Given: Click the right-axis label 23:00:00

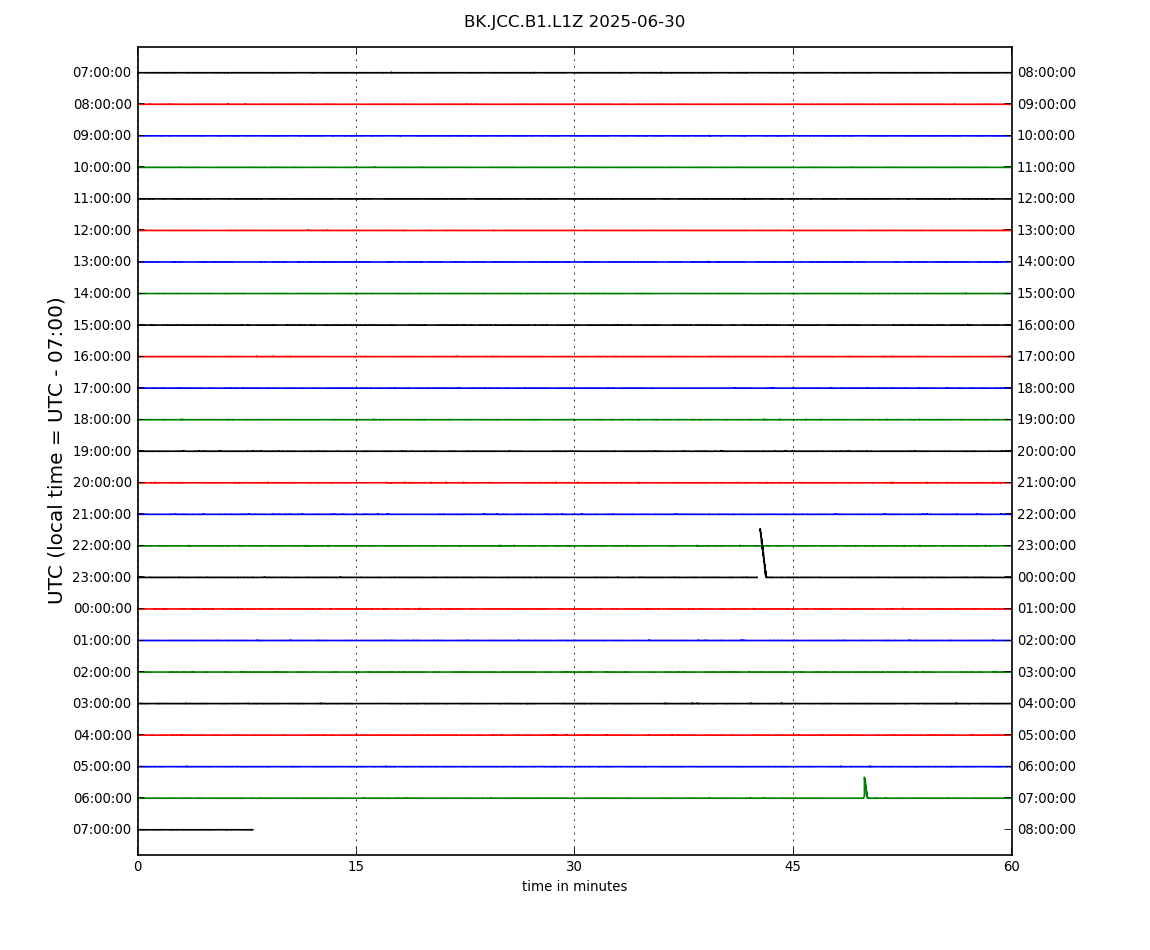Looking at the screenshot, I should click(x=1047, y=546).
